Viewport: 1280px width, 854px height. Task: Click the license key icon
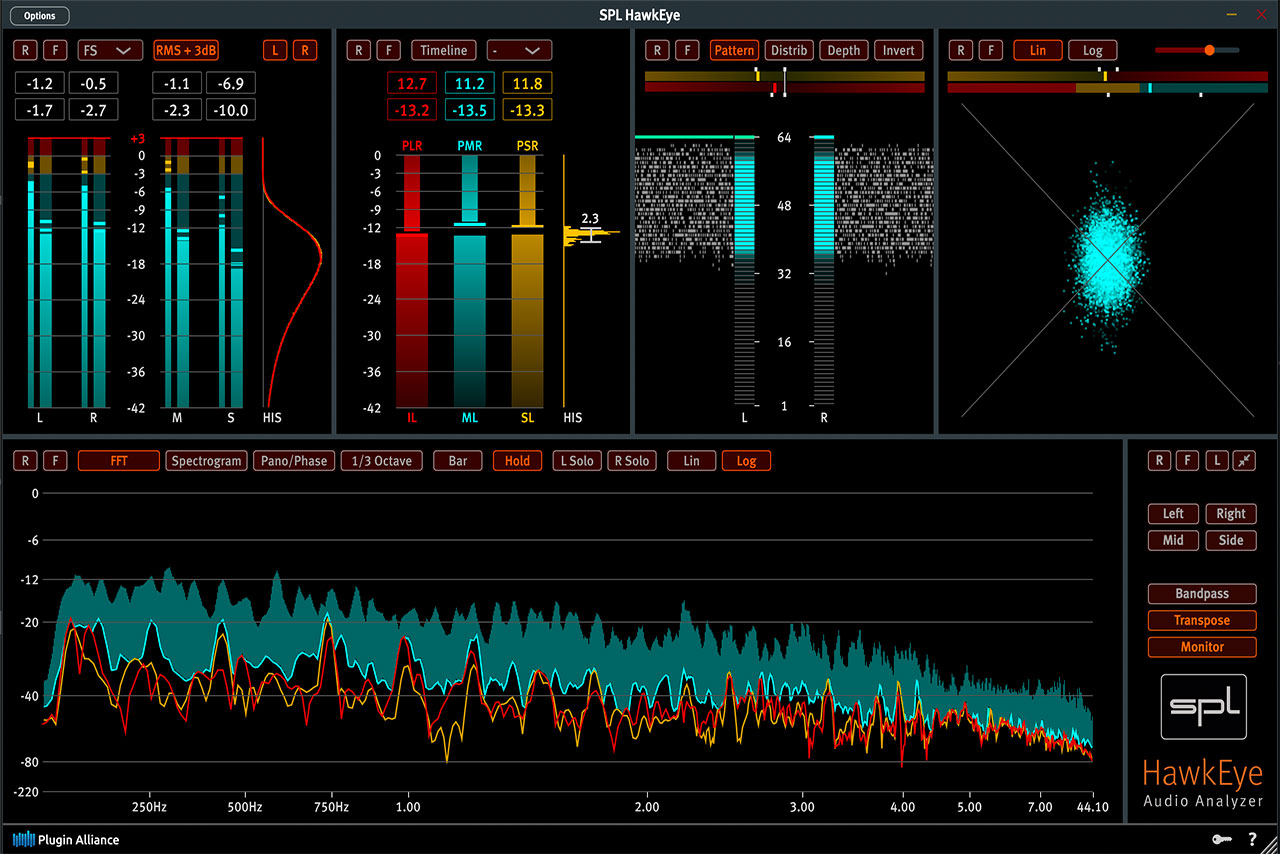pos(1223,839)
